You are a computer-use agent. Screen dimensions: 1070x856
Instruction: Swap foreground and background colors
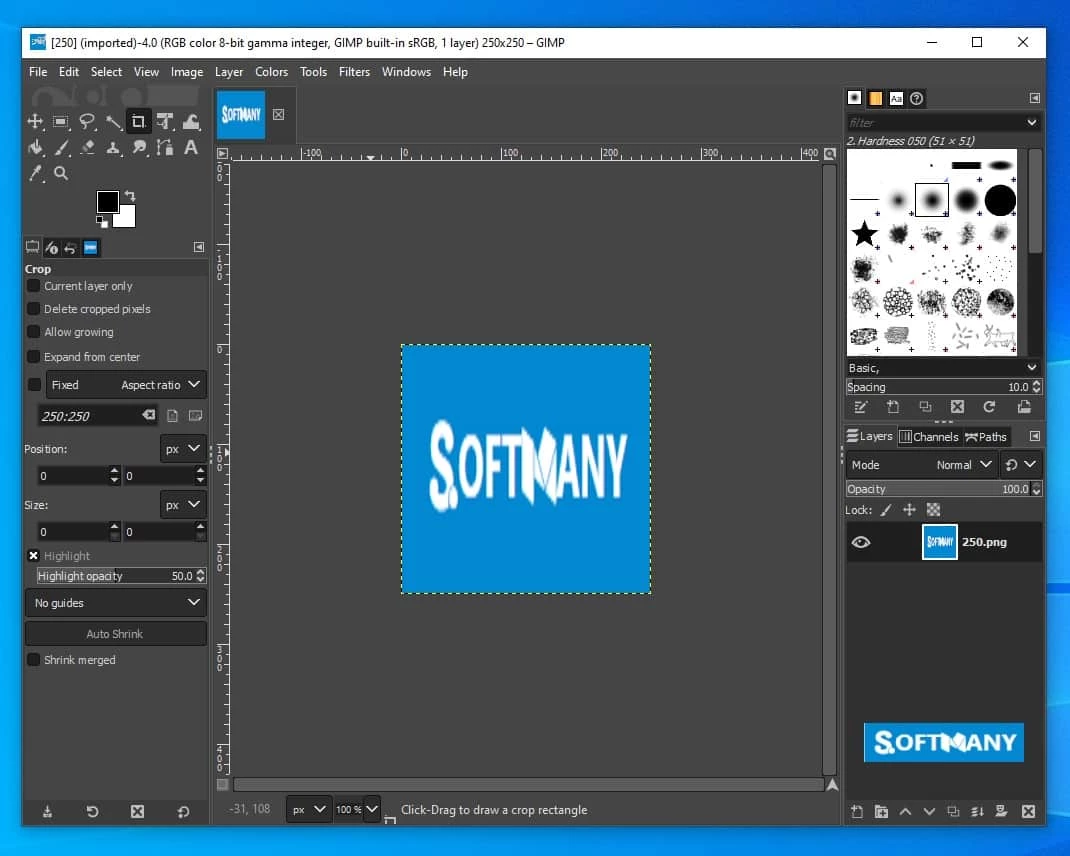click(129, 196)
